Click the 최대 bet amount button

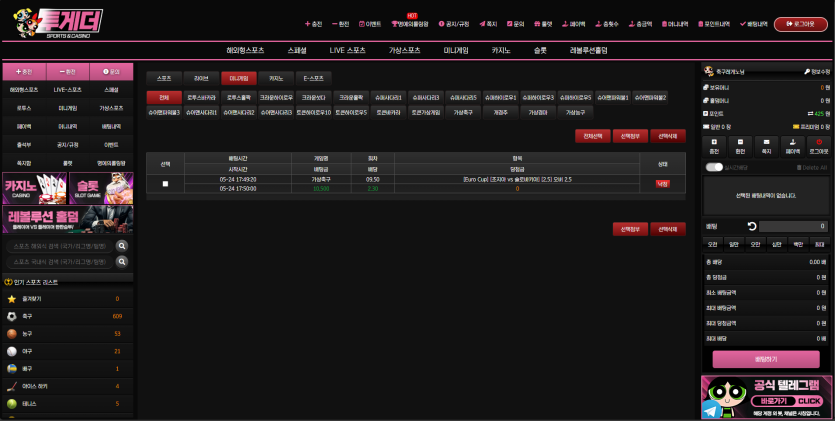point(820,243)
